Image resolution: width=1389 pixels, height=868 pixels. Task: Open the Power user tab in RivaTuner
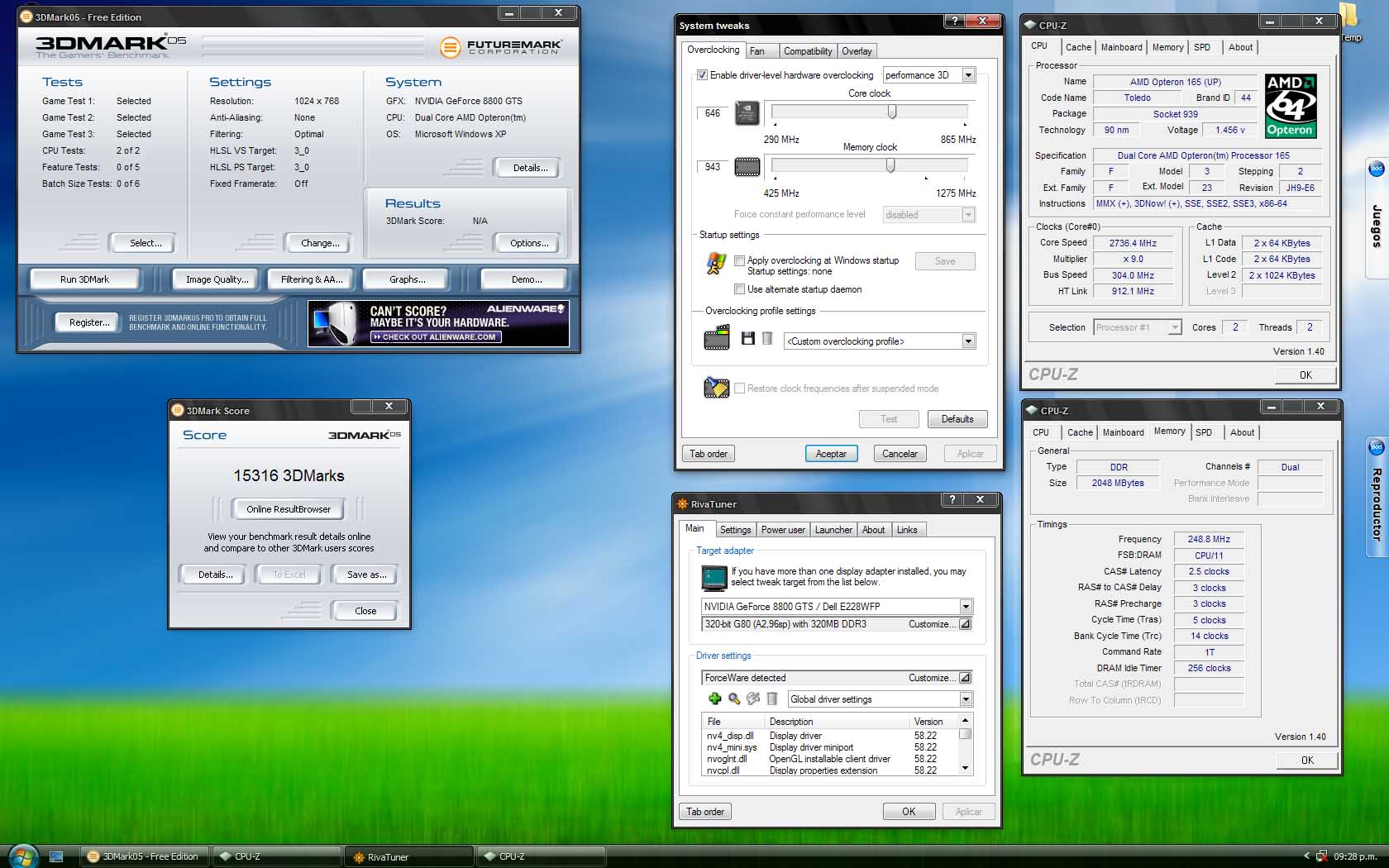coord(782,530)
